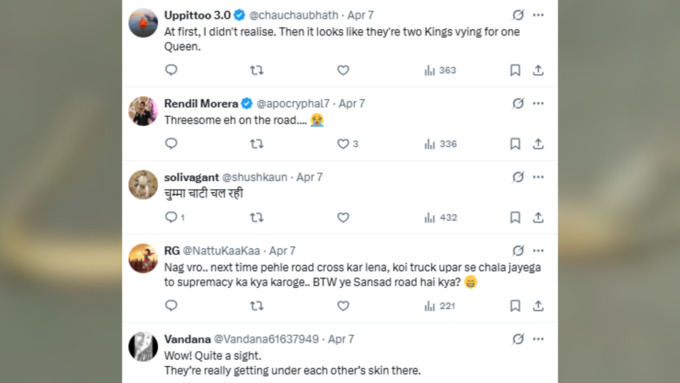Open more options for Uppittoo 3.0's tweet
This screenshot has width=680, height=383.
pyautogui.click(x=538, y=15)
